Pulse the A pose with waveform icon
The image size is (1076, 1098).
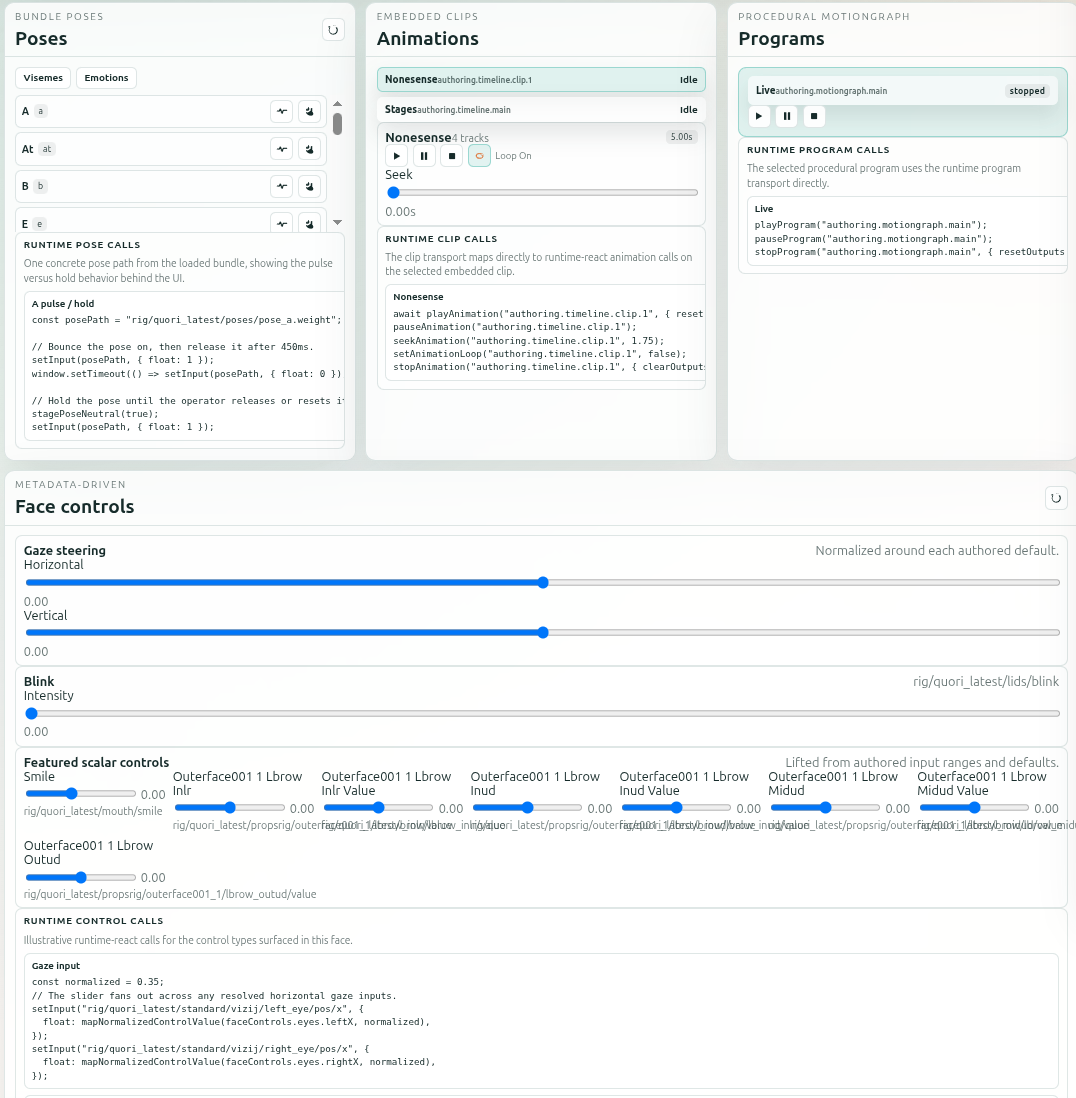(x=282, y=112)
